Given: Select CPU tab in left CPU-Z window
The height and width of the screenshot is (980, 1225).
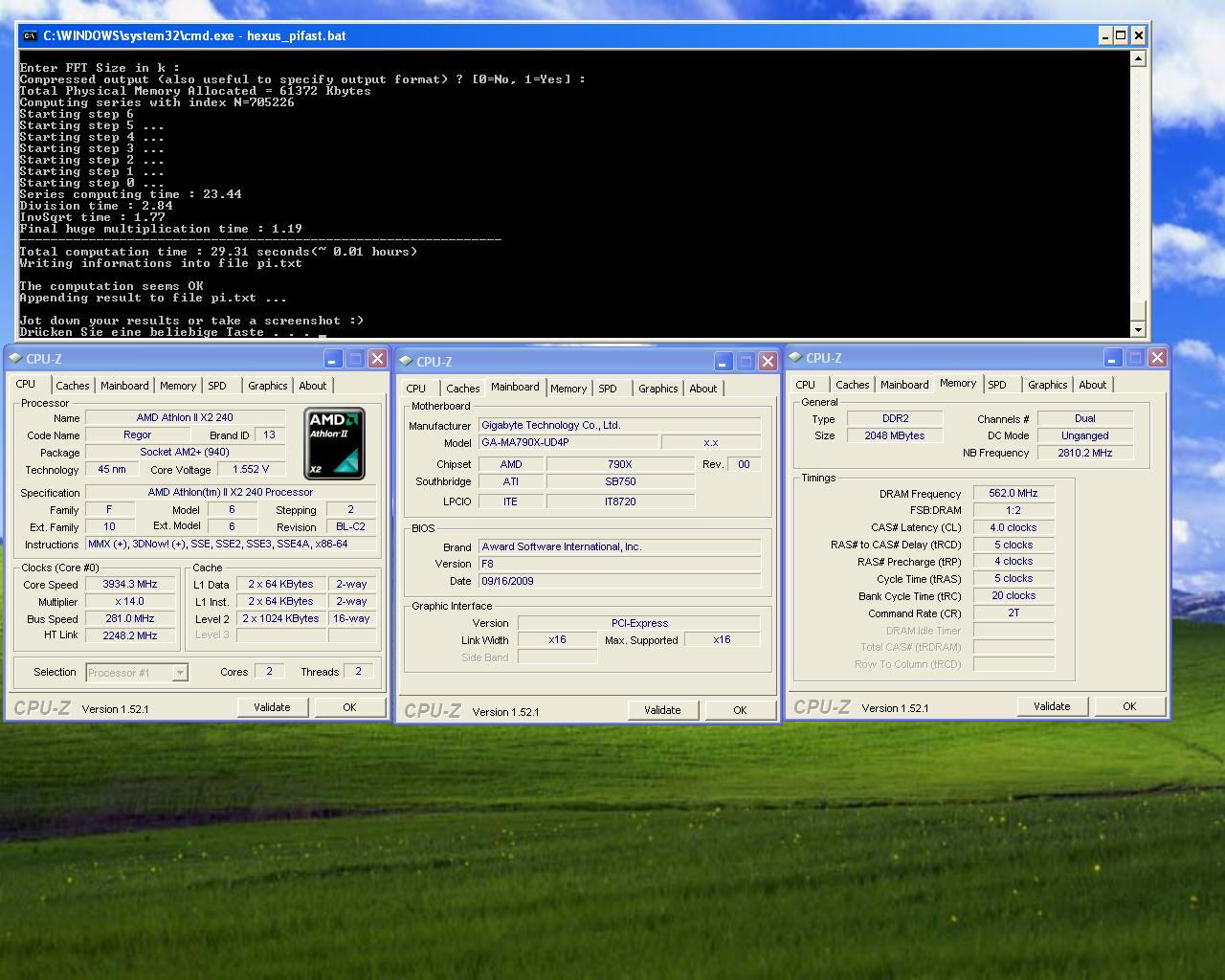Looking at the screenshot, I should (x=26, y=384).
